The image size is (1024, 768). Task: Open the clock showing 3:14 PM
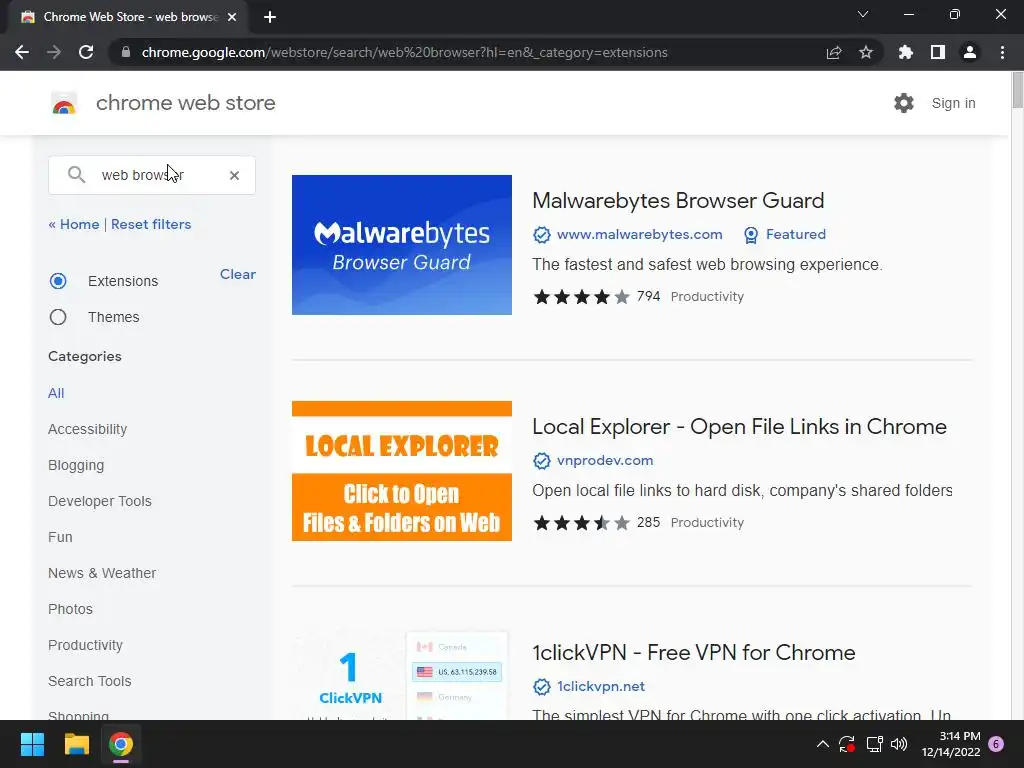(x=951, y=744)
